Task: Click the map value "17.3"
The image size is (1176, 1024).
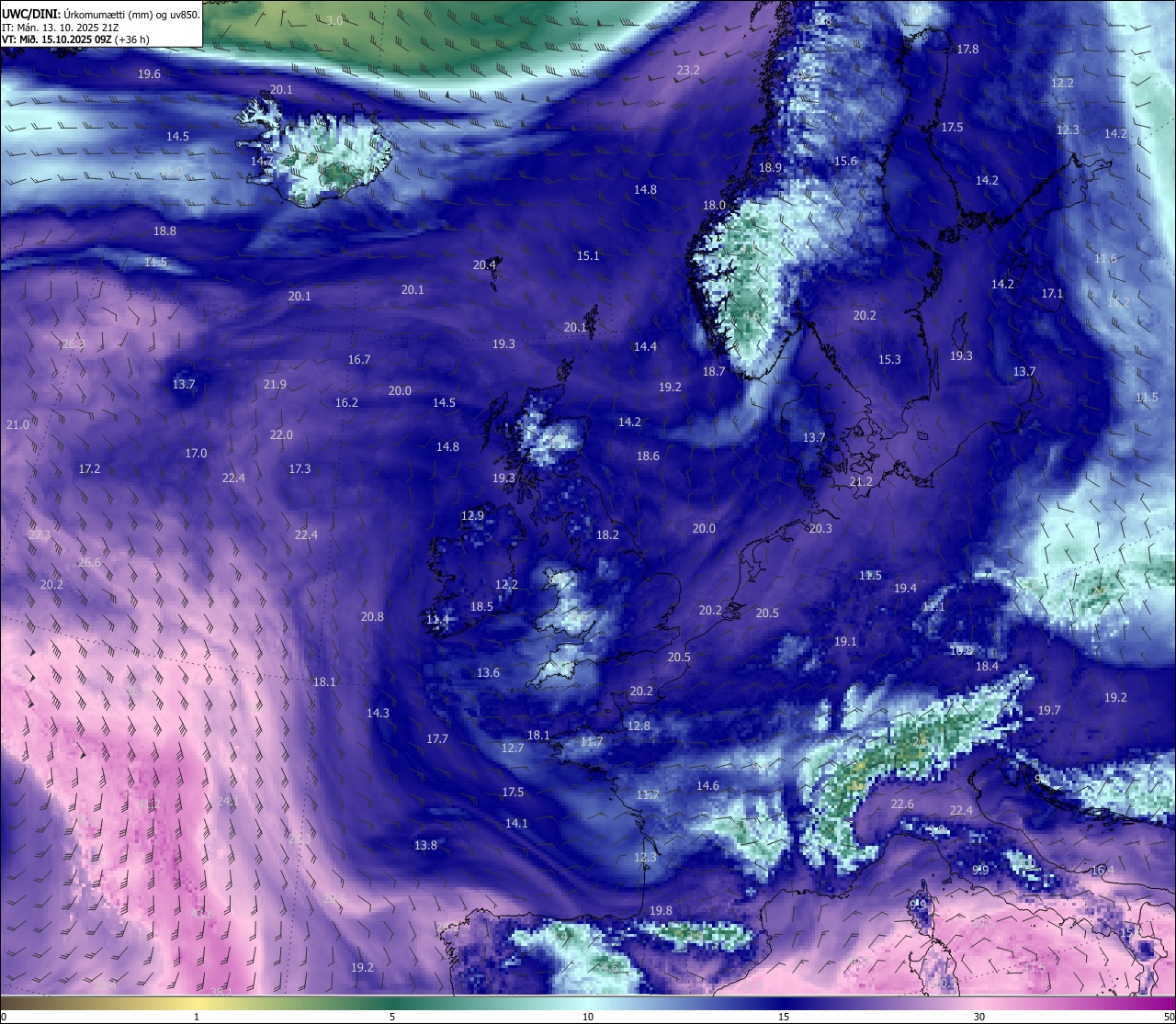Action: tap(300, 469)
